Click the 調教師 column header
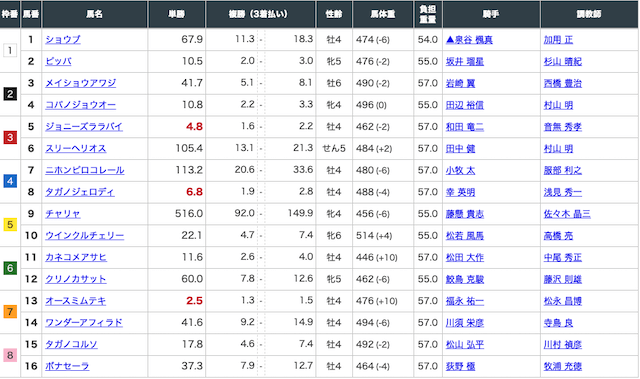The width and height of the screenshot is (640, 379). point(589,14)
